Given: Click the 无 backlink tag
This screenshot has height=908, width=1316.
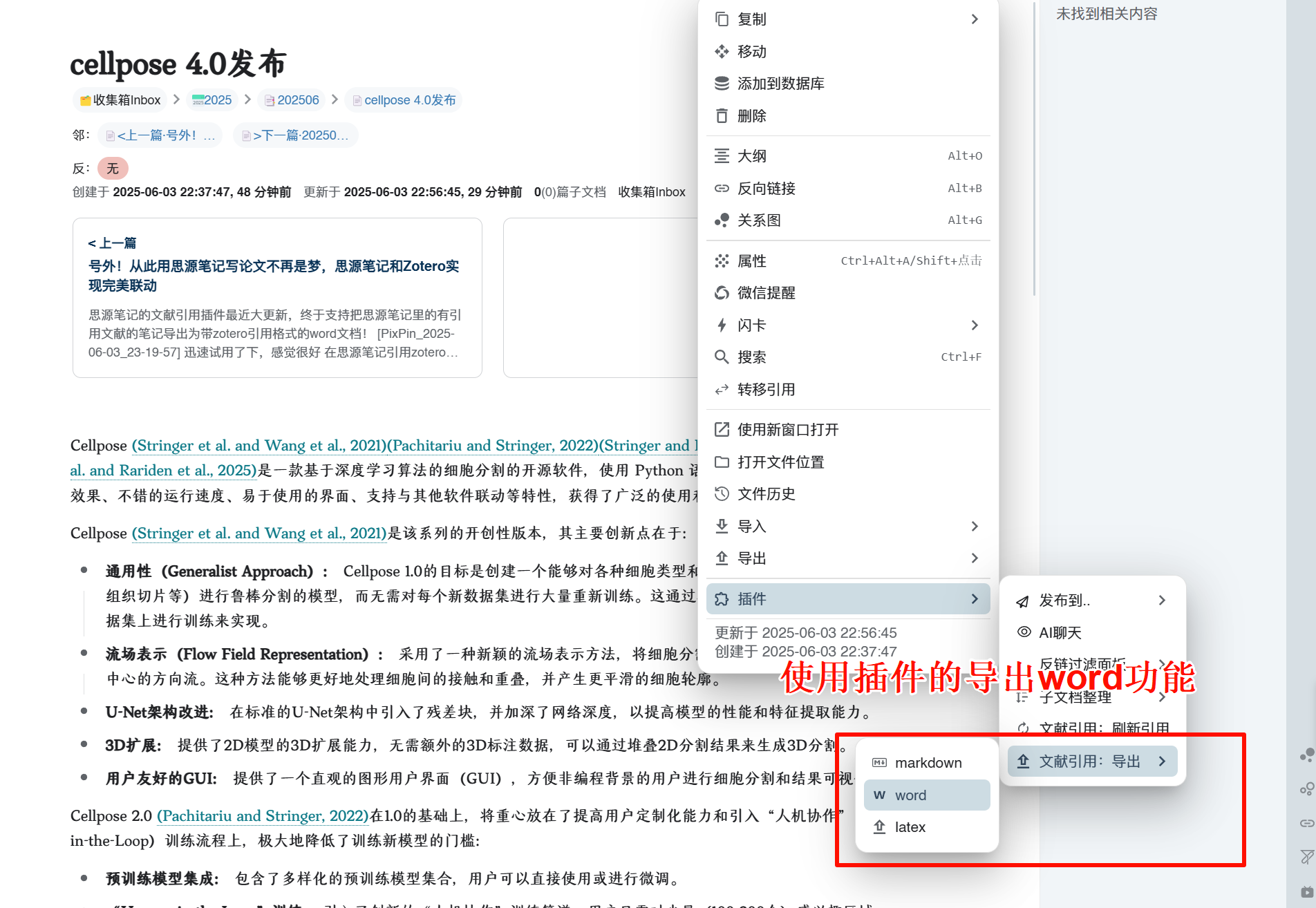Looking at the screenshot, I should (x=113, y=169).
